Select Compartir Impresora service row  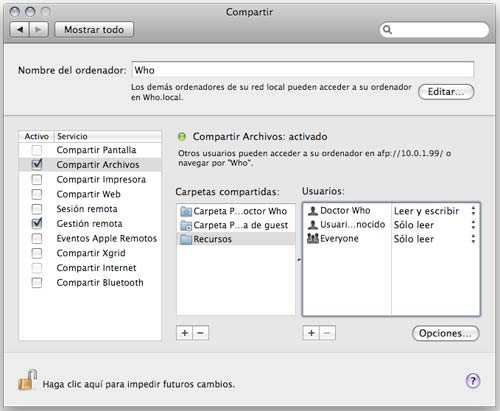90,179
